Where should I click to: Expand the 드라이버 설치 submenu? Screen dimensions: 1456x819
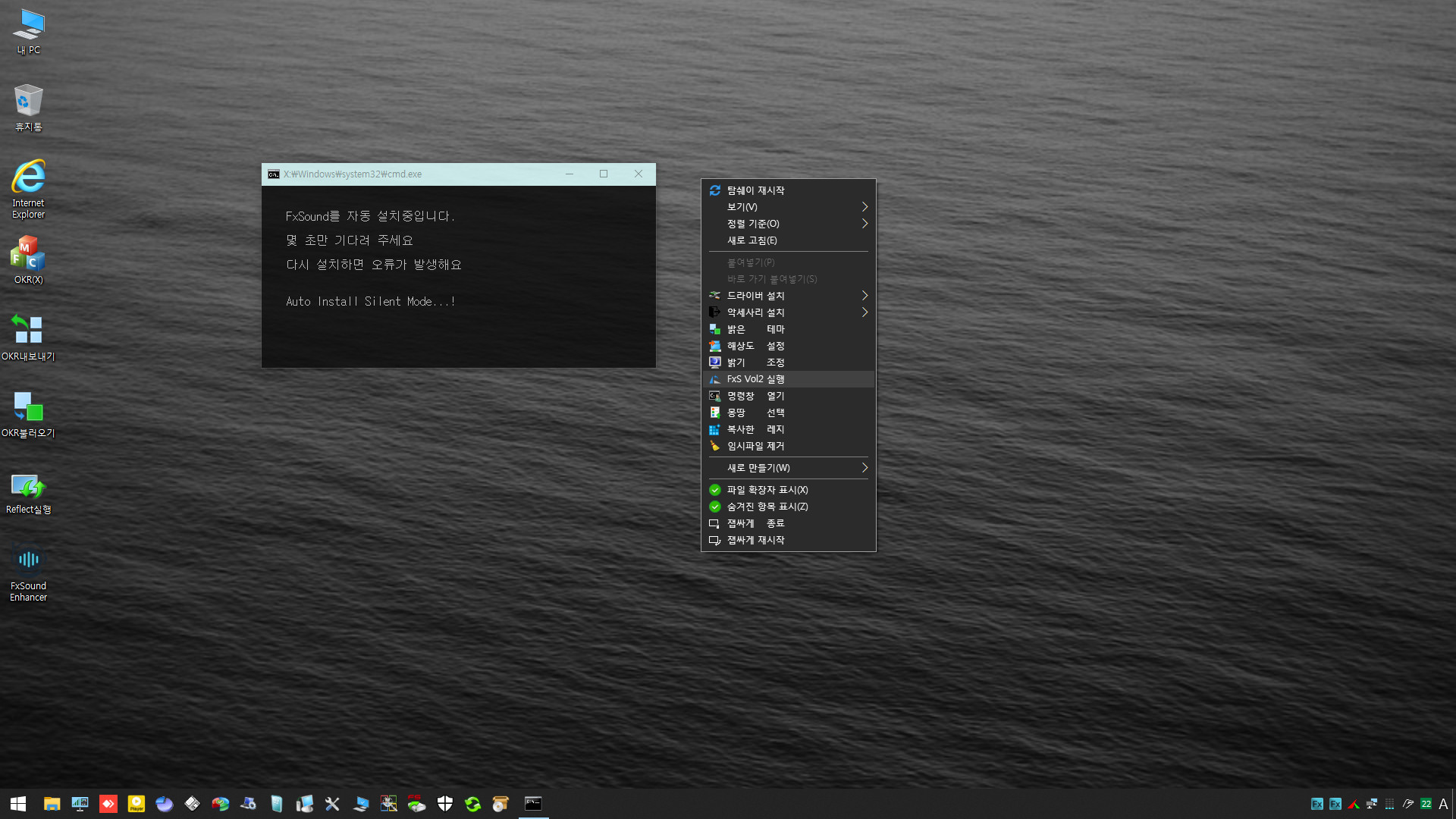pos(789,296)
